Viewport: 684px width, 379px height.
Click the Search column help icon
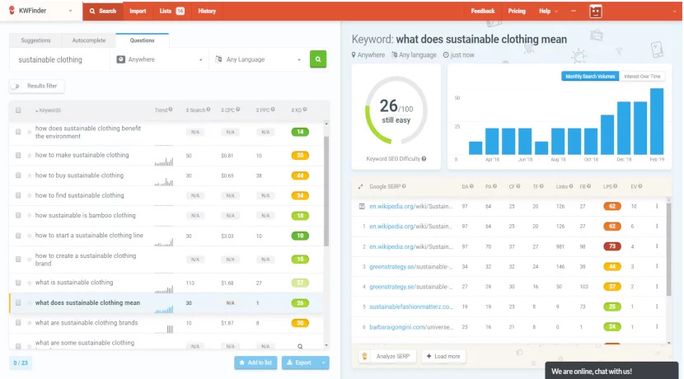pyautogui.click(x=209, y=109)
